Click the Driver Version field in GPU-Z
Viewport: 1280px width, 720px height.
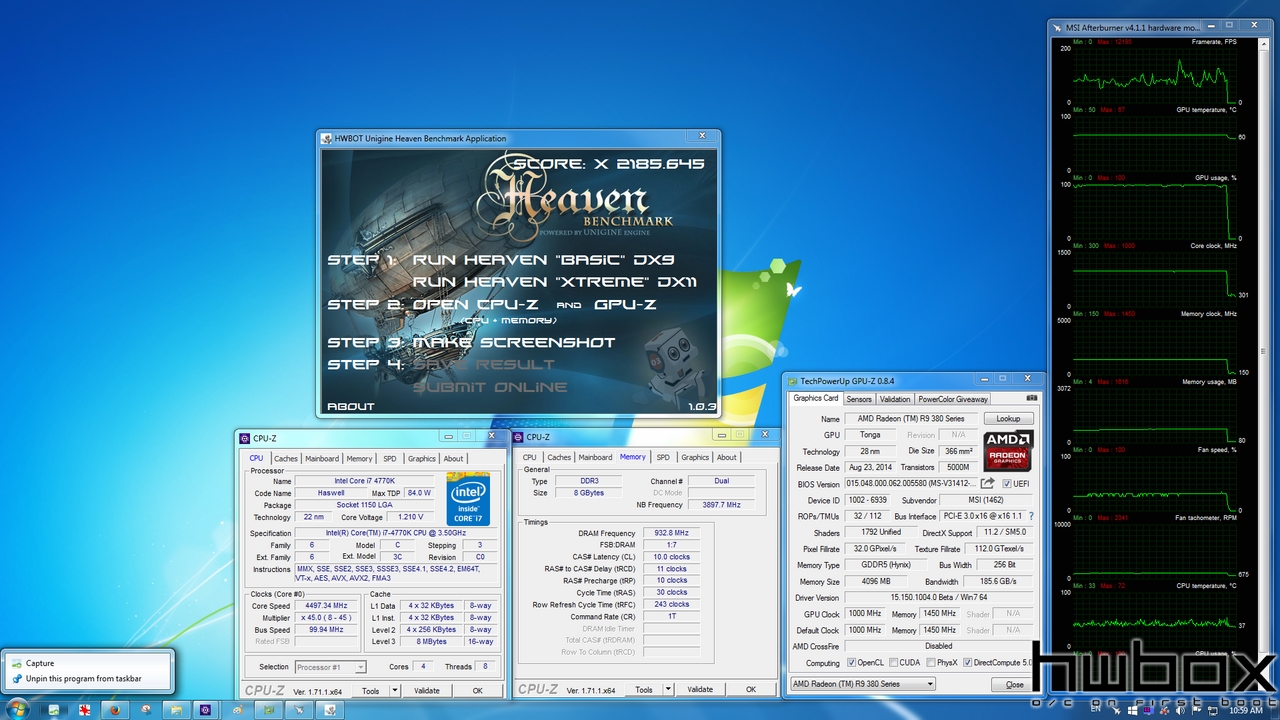coord(939,597)
